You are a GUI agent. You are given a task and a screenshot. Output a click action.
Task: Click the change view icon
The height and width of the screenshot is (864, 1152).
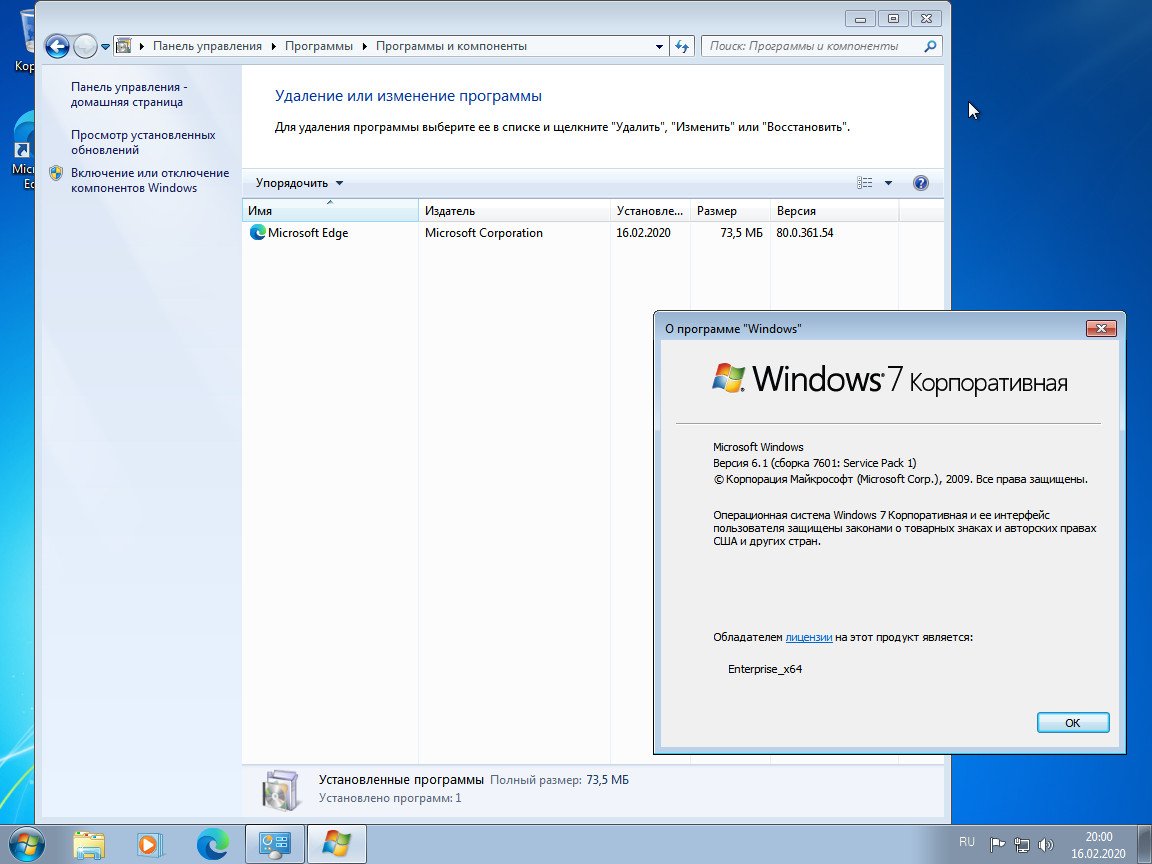tap(865, 183)
